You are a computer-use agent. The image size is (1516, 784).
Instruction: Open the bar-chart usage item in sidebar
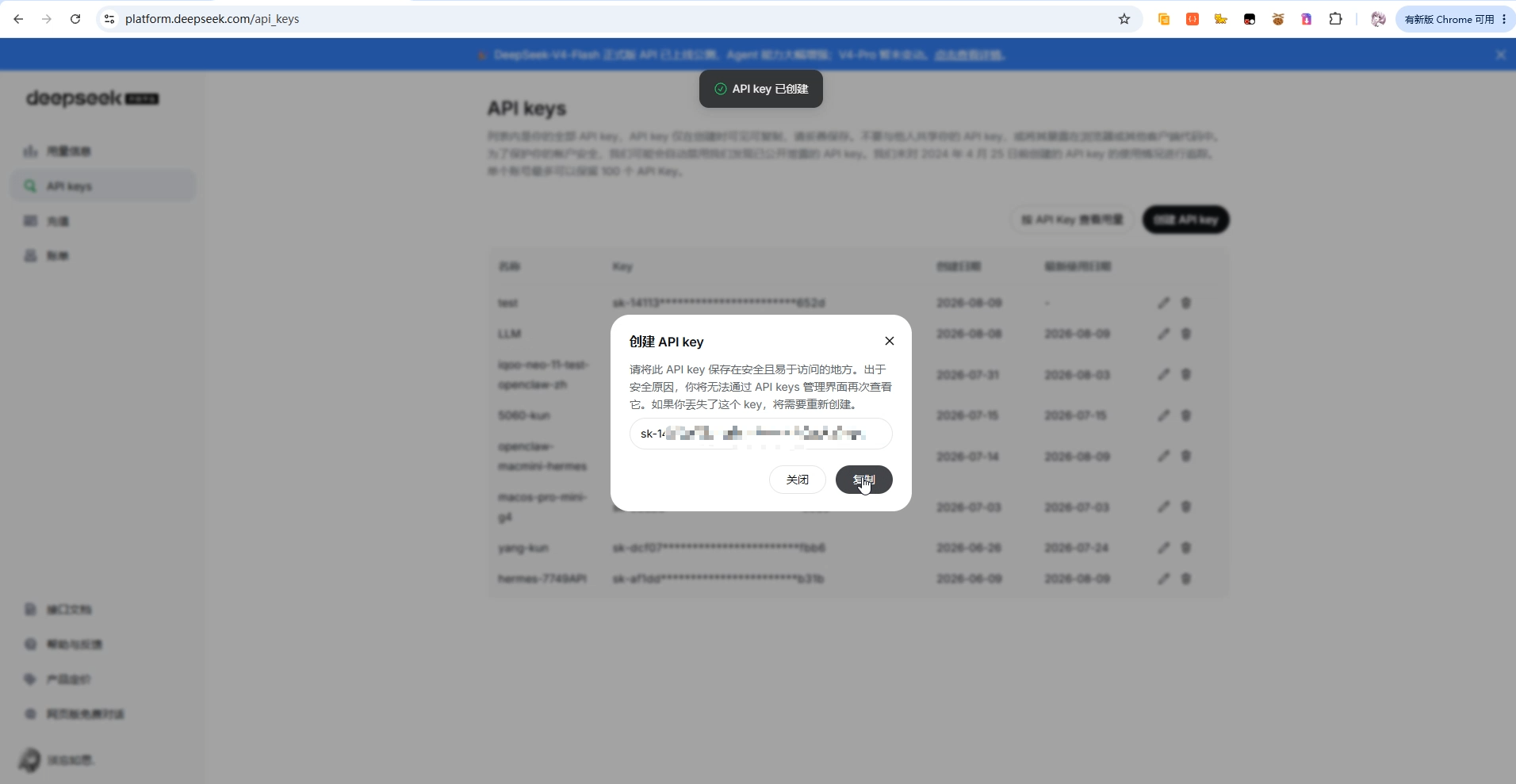103,151
